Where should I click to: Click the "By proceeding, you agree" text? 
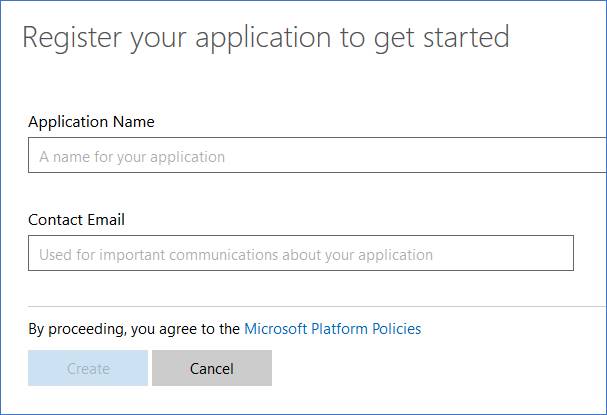[x=134, y=328]
